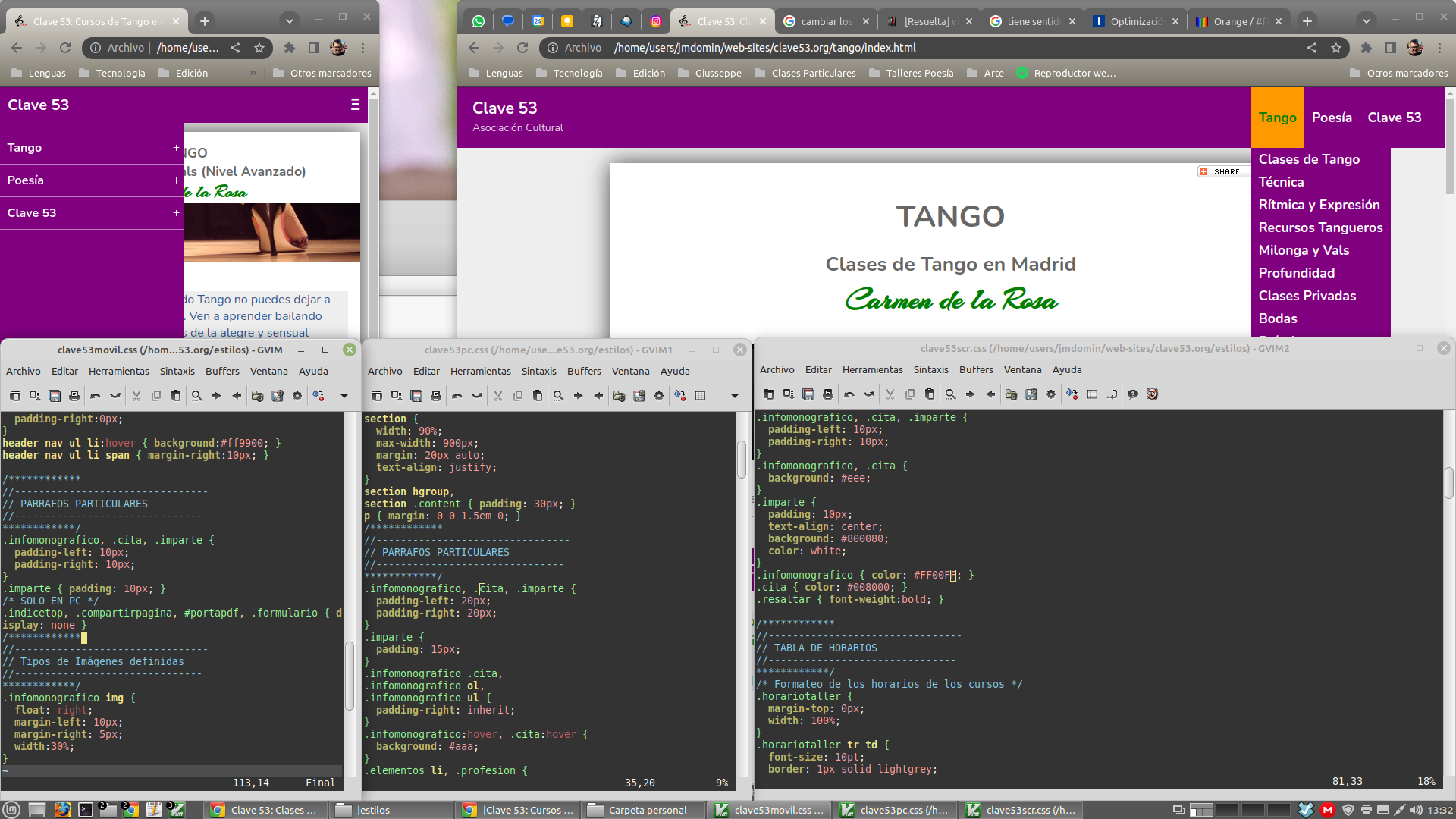The image size is (1456, 819).
Task: Open Sintaxis menu in GVIM2 window
Action: click(x=930, y=369)
